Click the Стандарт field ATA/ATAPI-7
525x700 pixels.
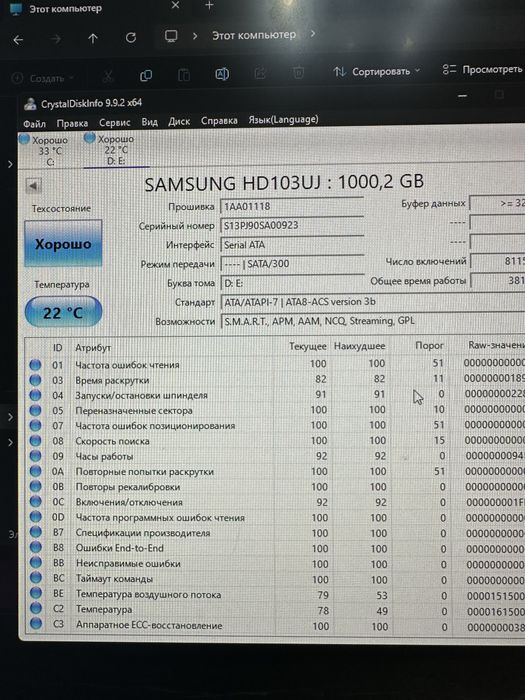tap(373, 302)
